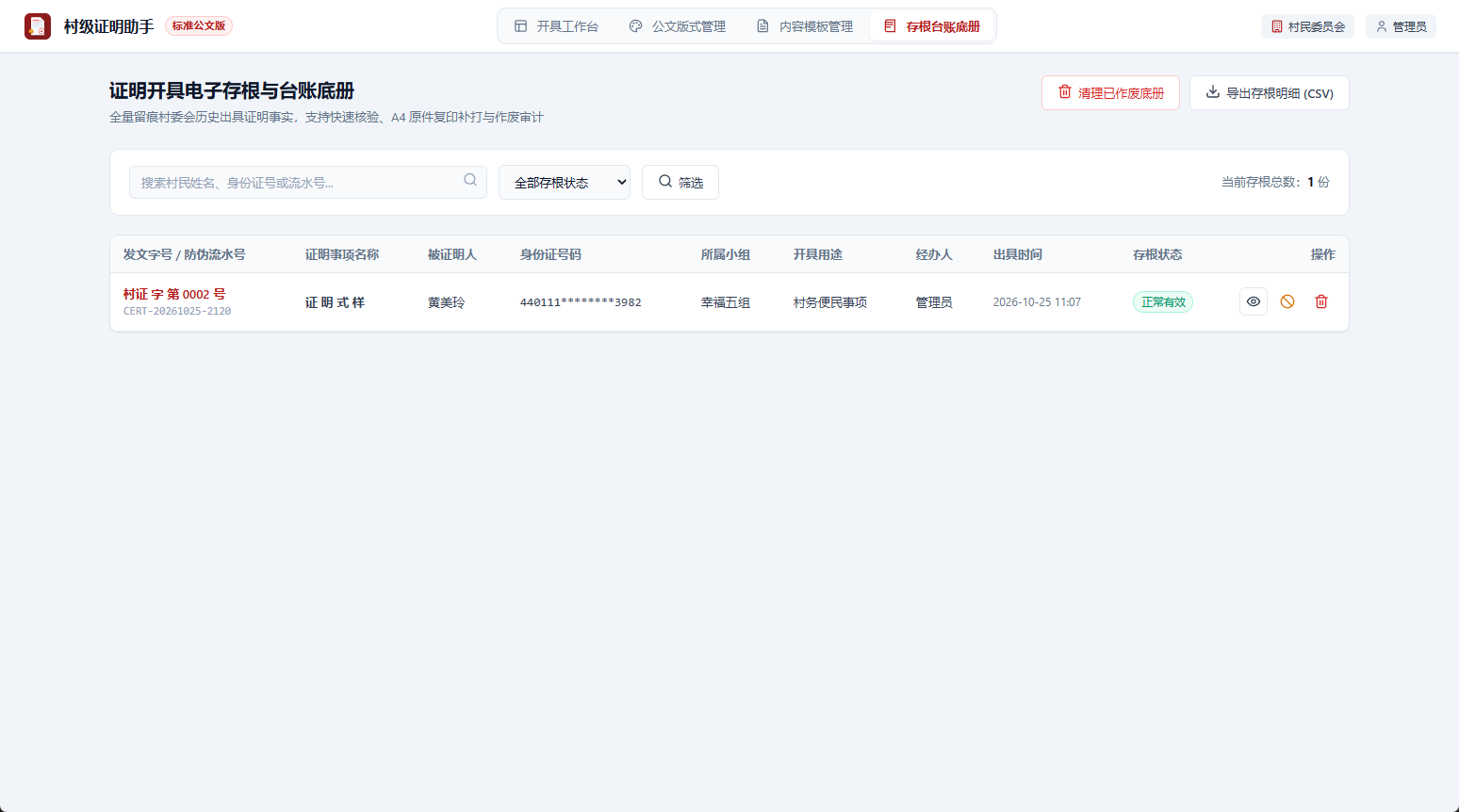
Task: Open the 公文版式管理 tab
Action: point(678,26)
